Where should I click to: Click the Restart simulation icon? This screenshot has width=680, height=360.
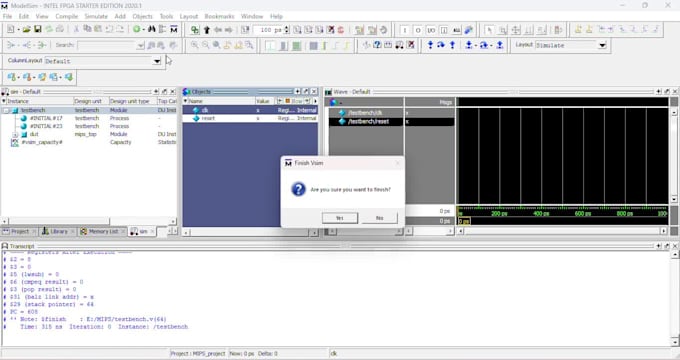(245, 30)
